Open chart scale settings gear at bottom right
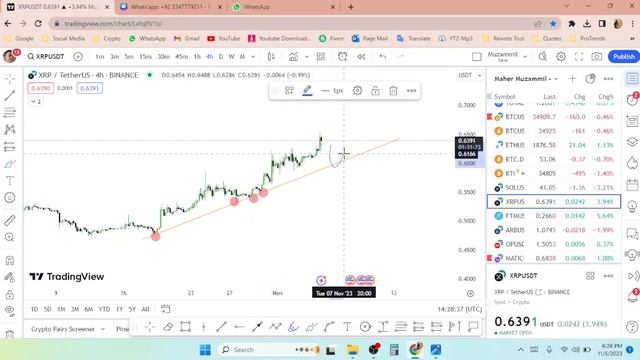Image resolution: width=640 pixels, height=360 pixels. pos(470,293)
